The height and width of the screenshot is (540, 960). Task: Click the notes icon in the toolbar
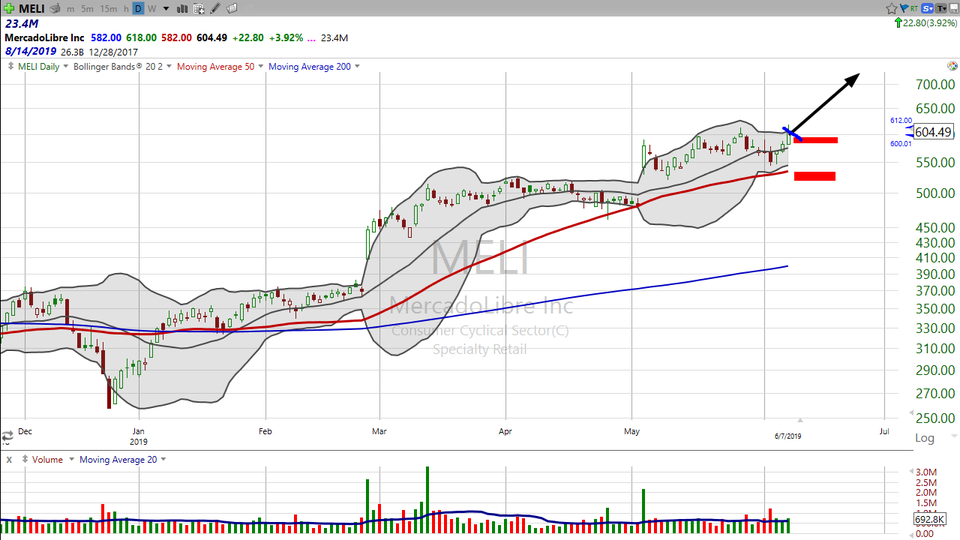click(x=232, y=9)
